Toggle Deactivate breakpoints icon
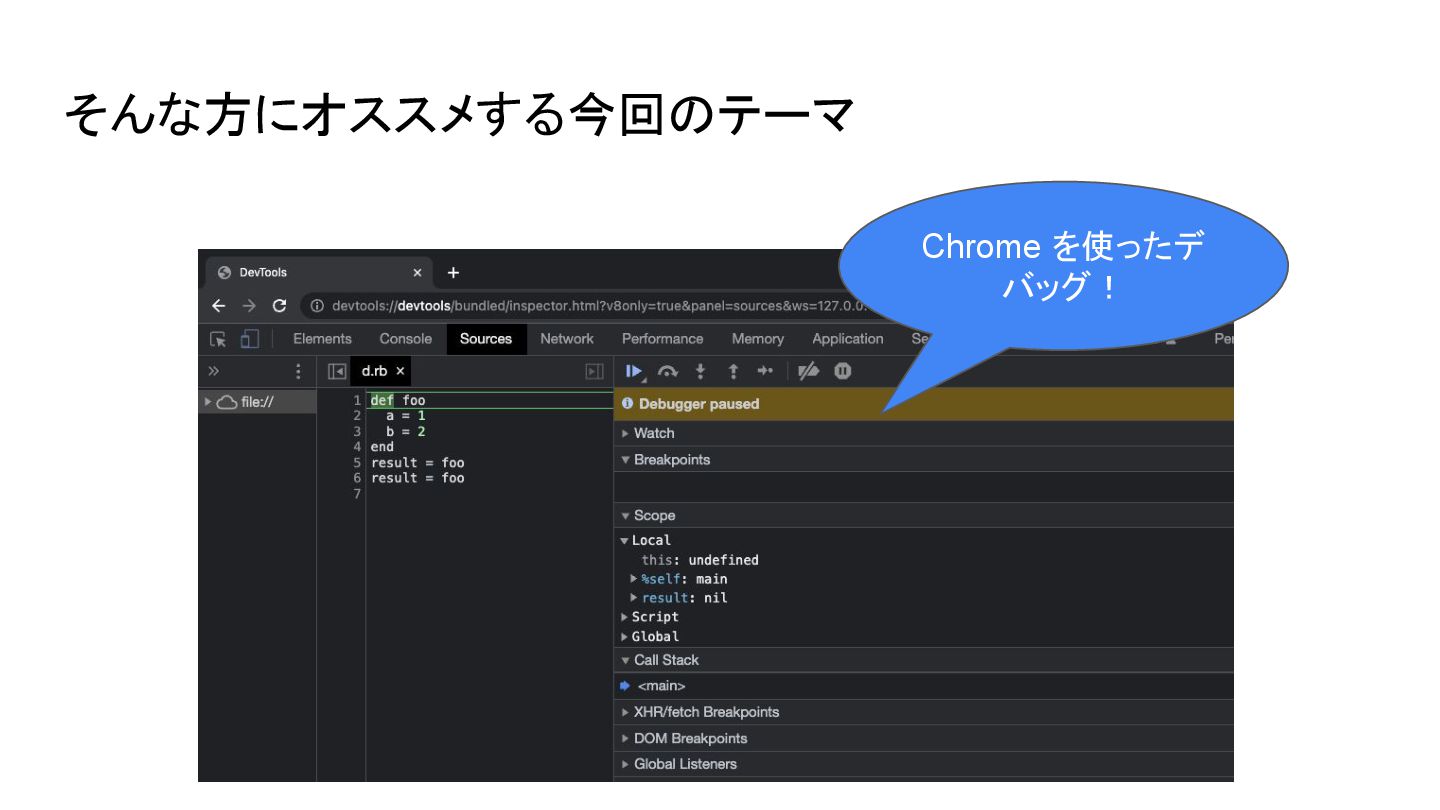The image size is (1440, 810). coord(808,371)
